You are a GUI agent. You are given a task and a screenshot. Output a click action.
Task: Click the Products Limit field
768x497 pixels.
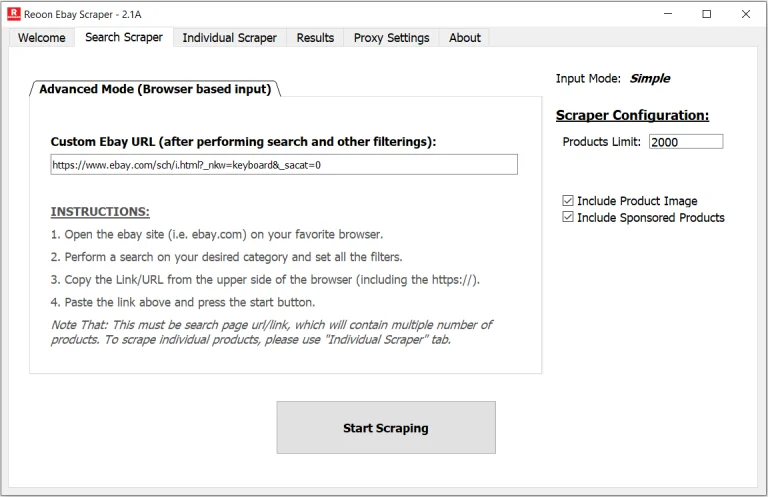click(686, 142)
